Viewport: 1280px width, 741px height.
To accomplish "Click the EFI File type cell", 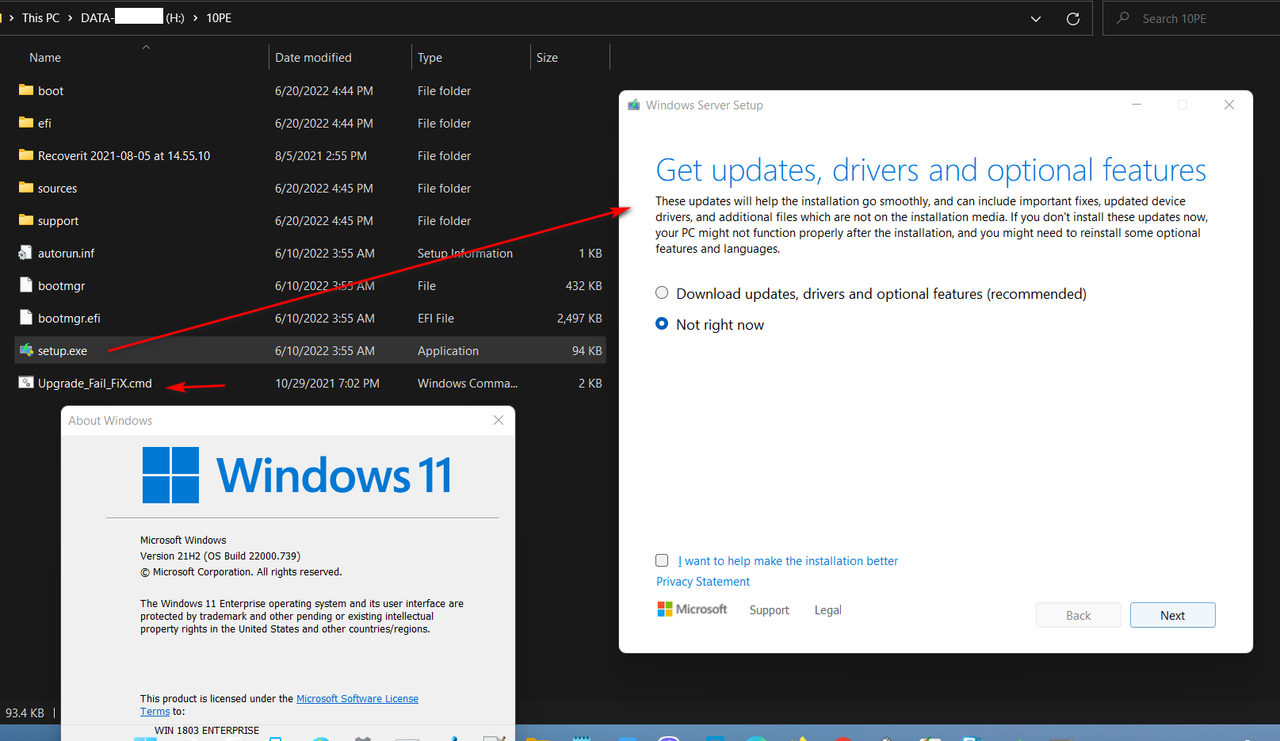I will (436, 318).
